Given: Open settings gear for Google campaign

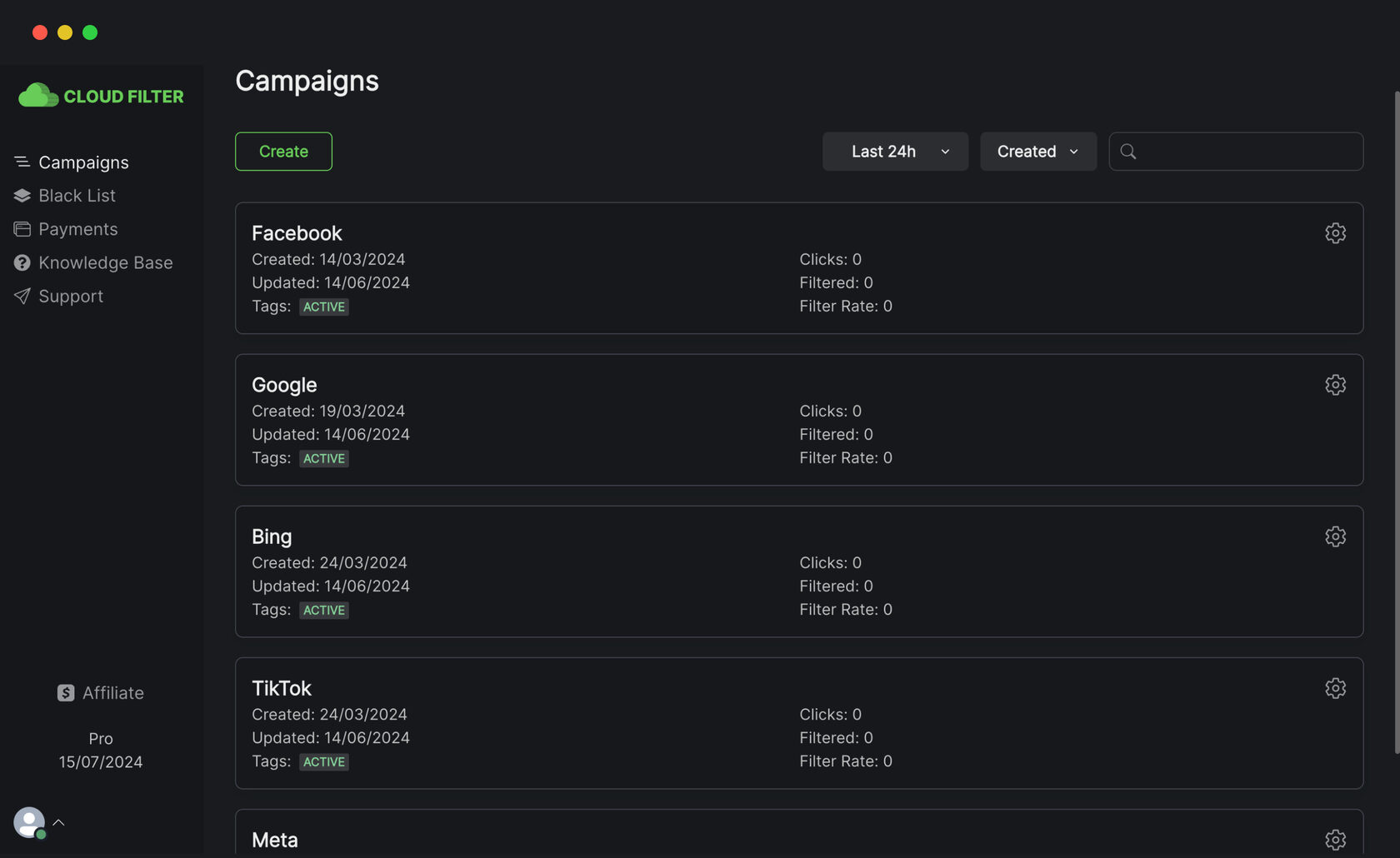Looking at the screenshot, I should pyautogui.click(x=1335, y=385).
